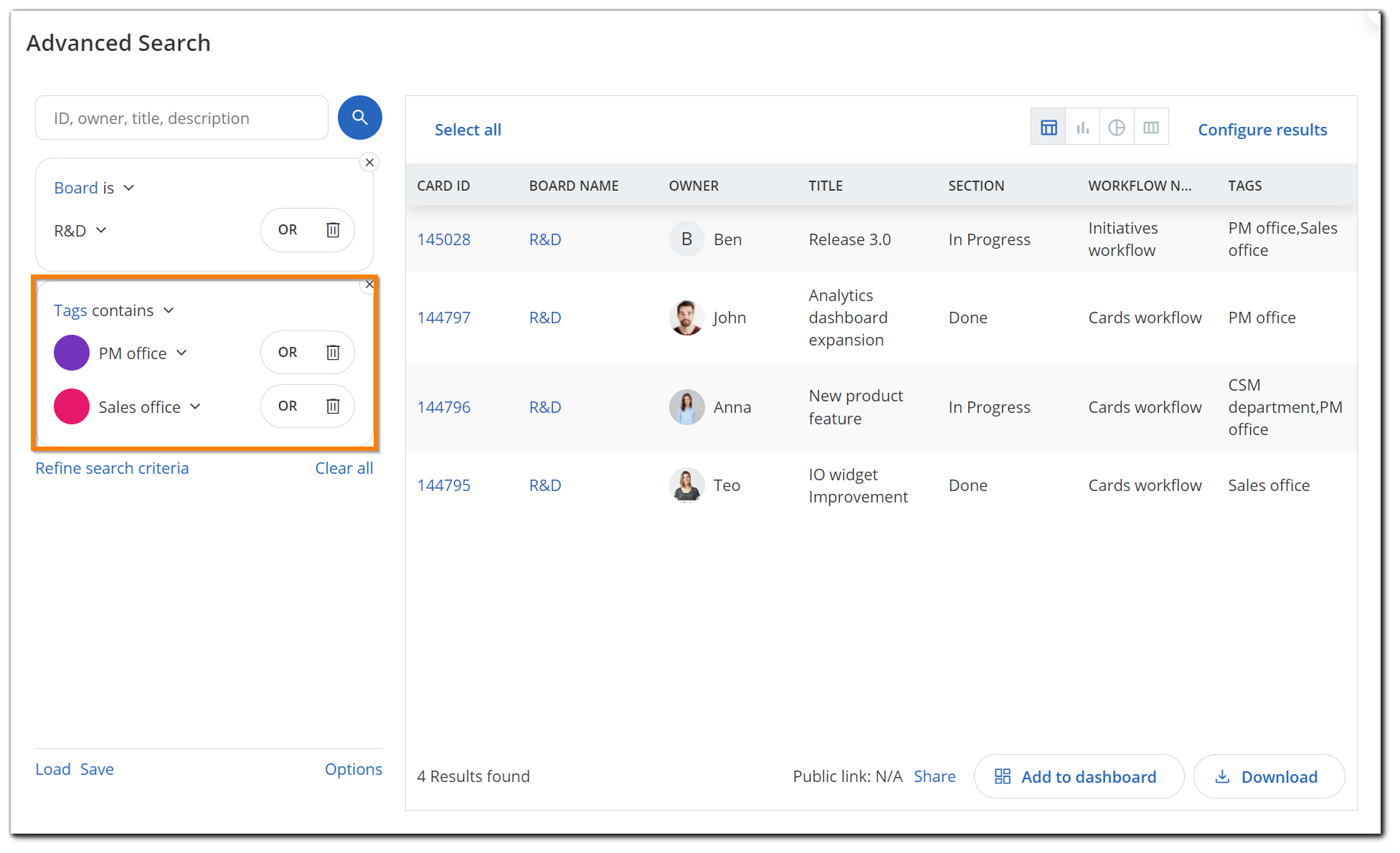The height and width of the screenshot is (853, 1400).
Task: Open search Options link
Action: [x=354, y=769]
